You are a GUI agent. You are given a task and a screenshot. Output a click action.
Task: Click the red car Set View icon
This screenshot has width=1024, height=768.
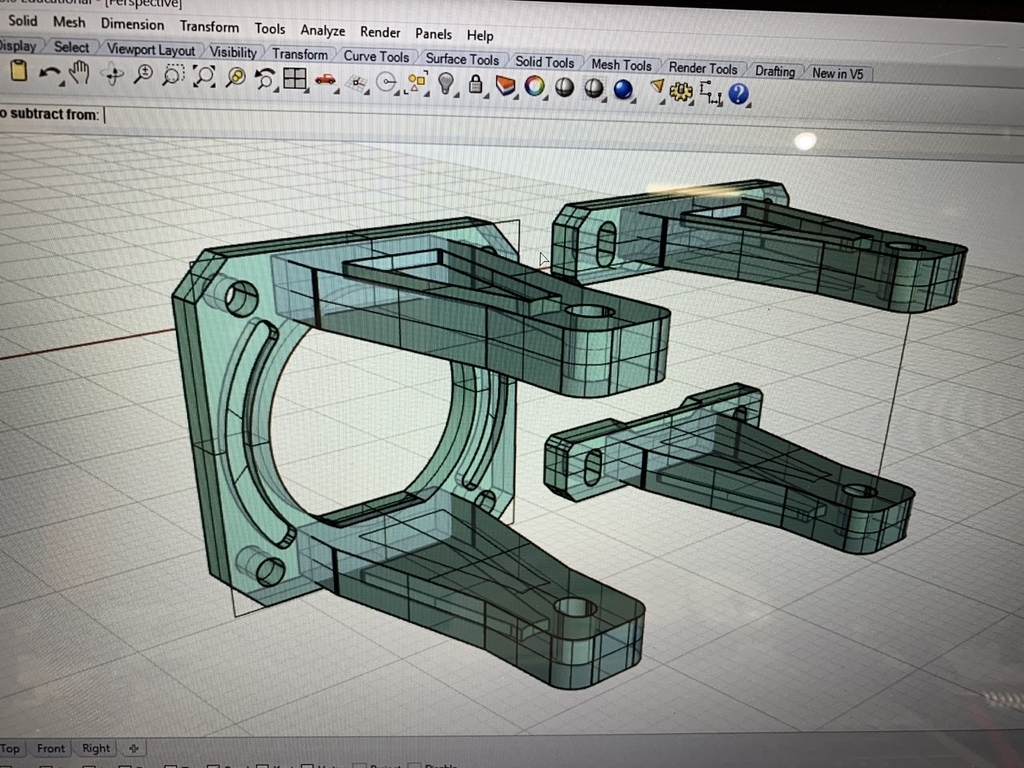(x=325, y=79)
